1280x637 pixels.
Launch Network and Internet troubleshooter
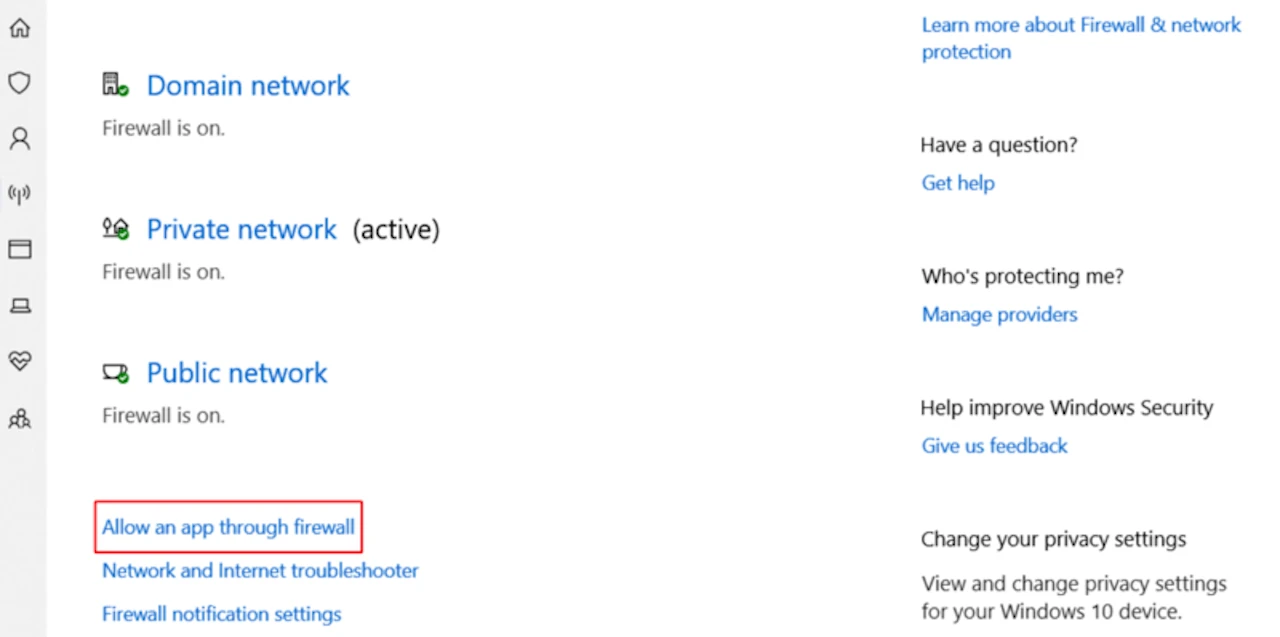point(260,571)
